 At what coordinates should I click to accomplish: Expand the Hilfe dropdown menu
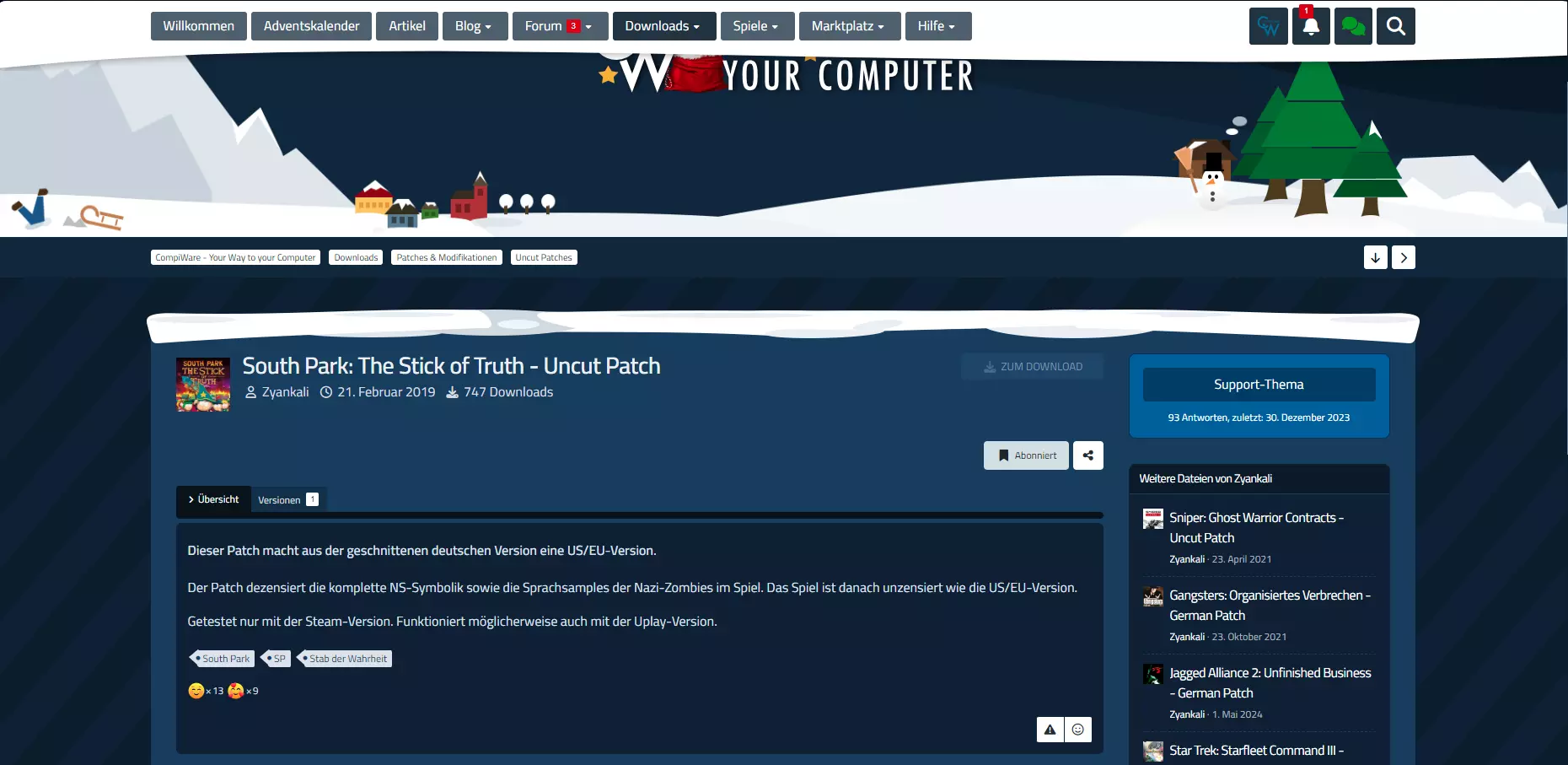[x=938, y=26]
